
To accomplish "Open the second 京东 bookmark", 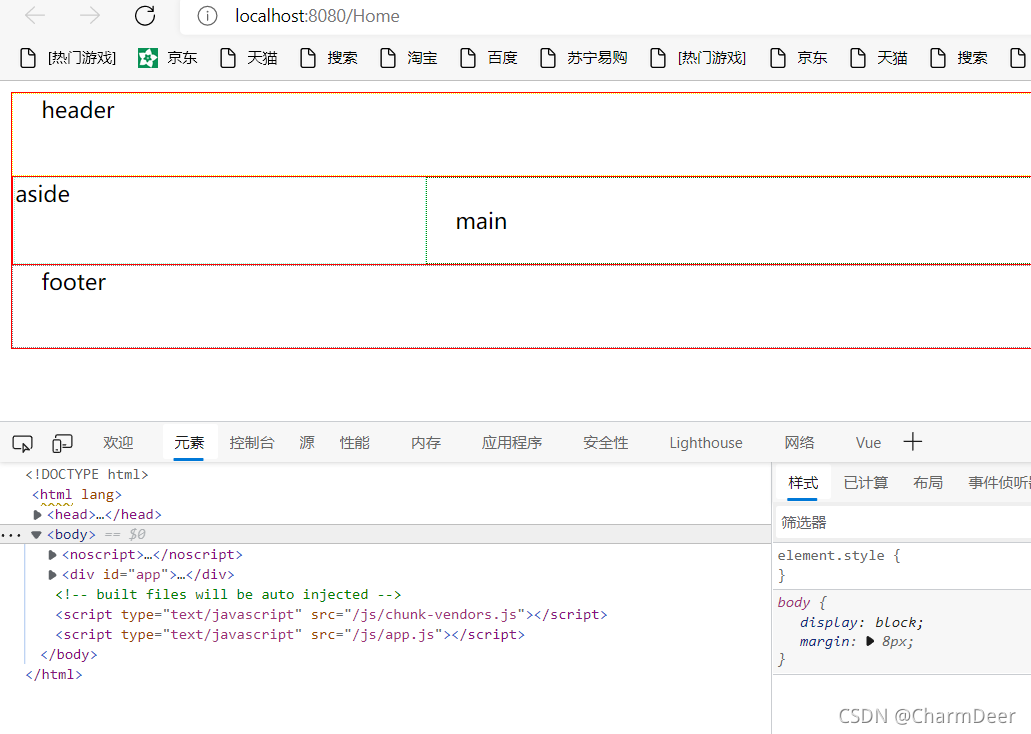I will pyautogui.click(x=798, y=58).
